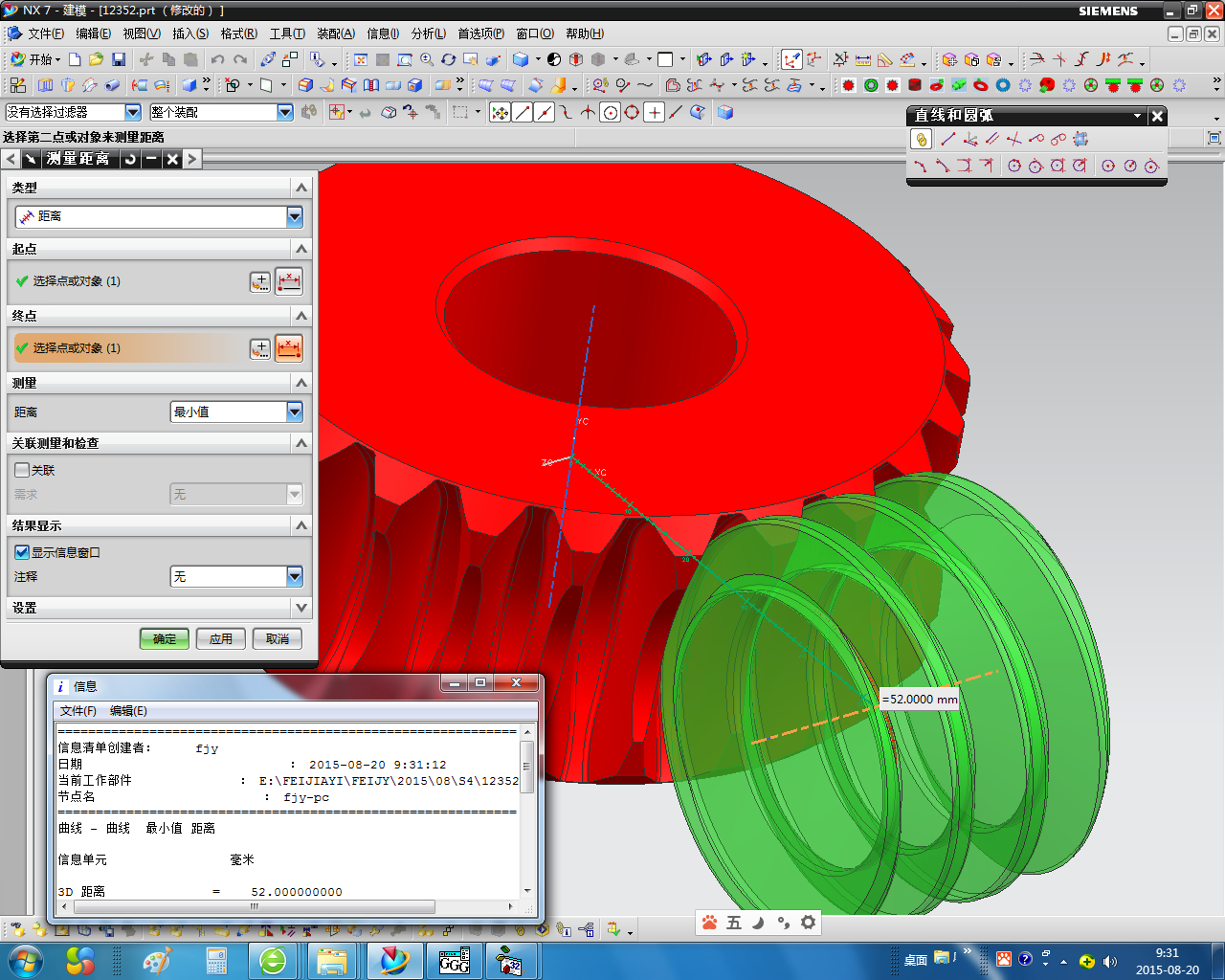Screen dimensions: 1225x980
Task: Select the parallel line tool
Action: coord(992,140)
